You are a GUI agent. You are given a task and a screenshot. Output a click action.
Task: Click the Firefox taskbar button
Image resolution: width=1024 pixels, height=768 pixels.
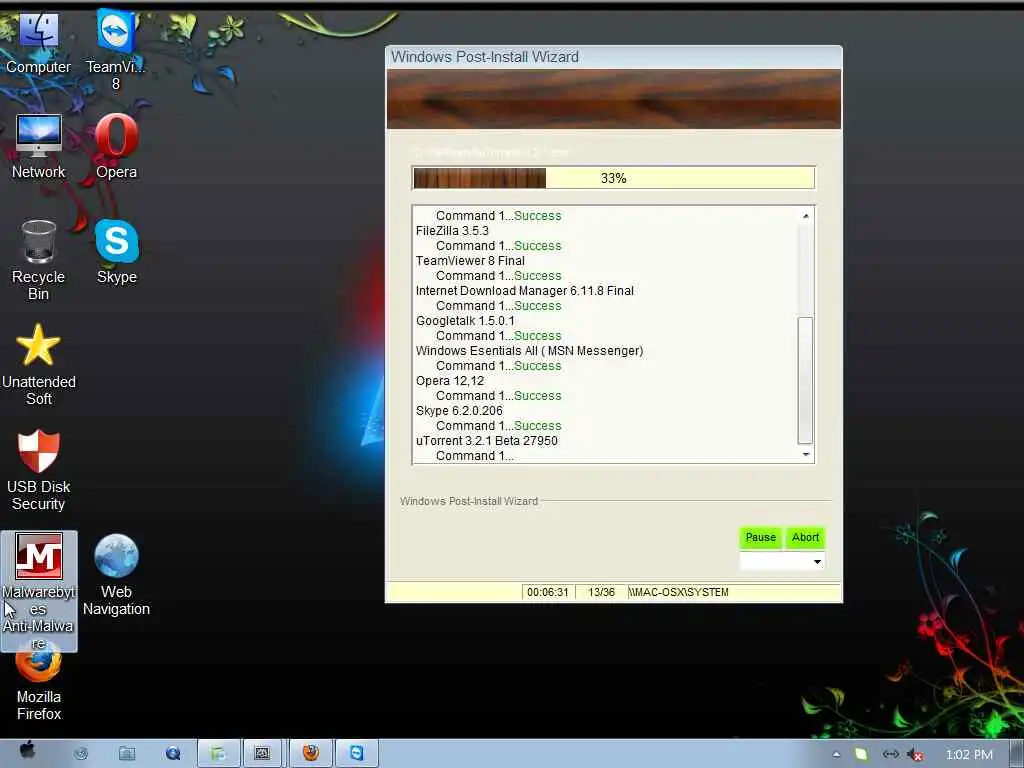click(x=311, y=753)
